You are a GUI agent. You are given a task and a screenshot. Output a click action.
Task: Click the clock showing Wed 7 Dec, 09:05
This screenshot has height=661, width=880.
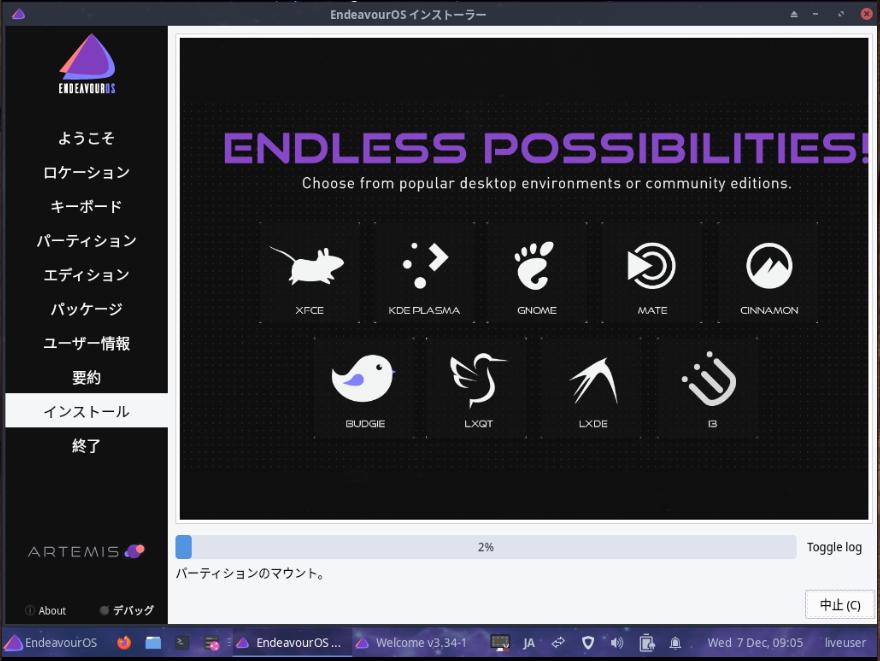(x=754, y=643)
